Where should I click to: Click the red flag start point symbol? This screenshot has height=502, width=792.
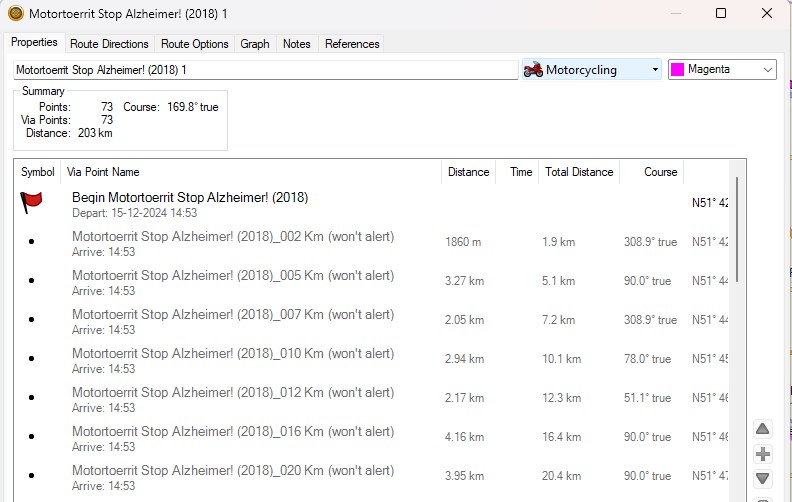pos(32,204)
